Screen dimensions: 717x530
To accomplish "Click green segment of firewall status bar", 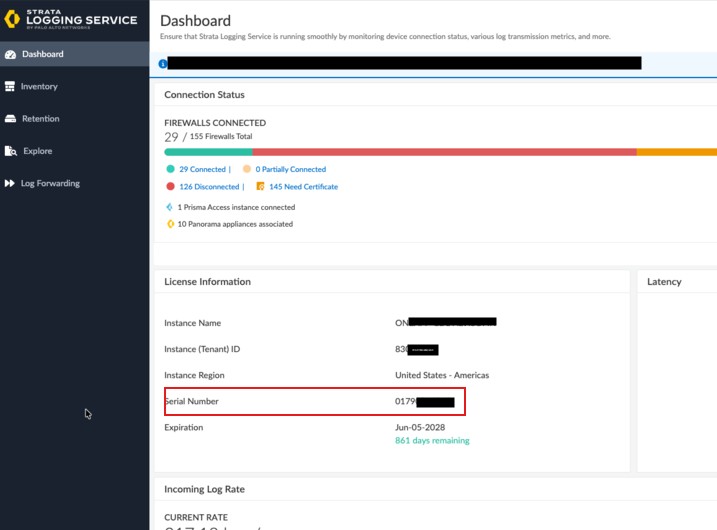I will (x=209, y=152).
